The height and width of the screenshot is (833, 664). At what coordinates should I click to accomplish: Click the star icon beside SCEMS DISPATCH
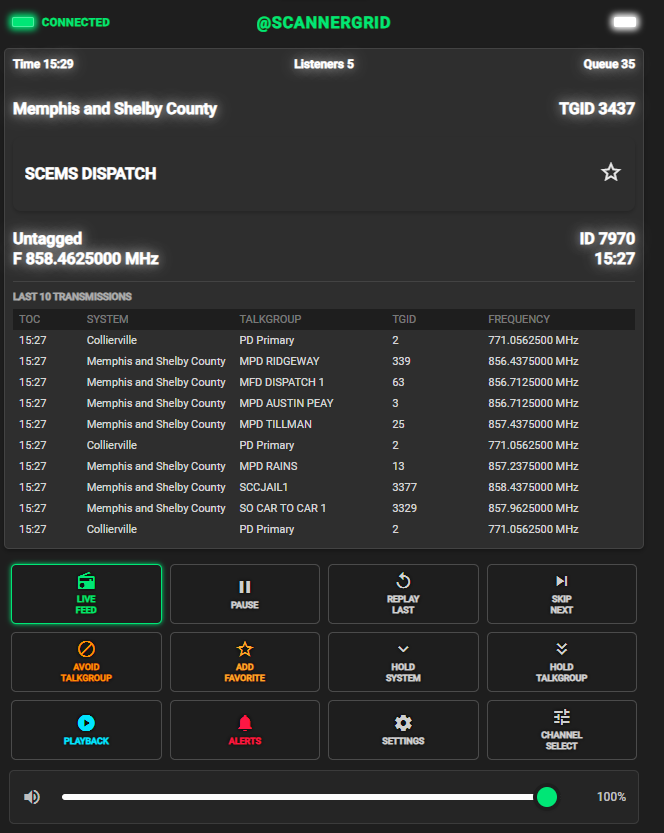(x=610, y=173)
